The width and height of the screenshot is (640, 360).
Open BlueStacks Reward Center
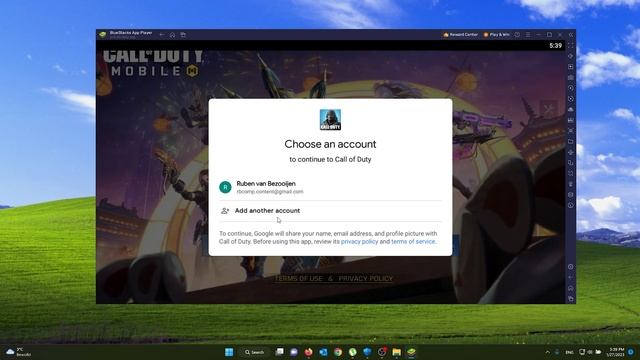coord(460,35)
